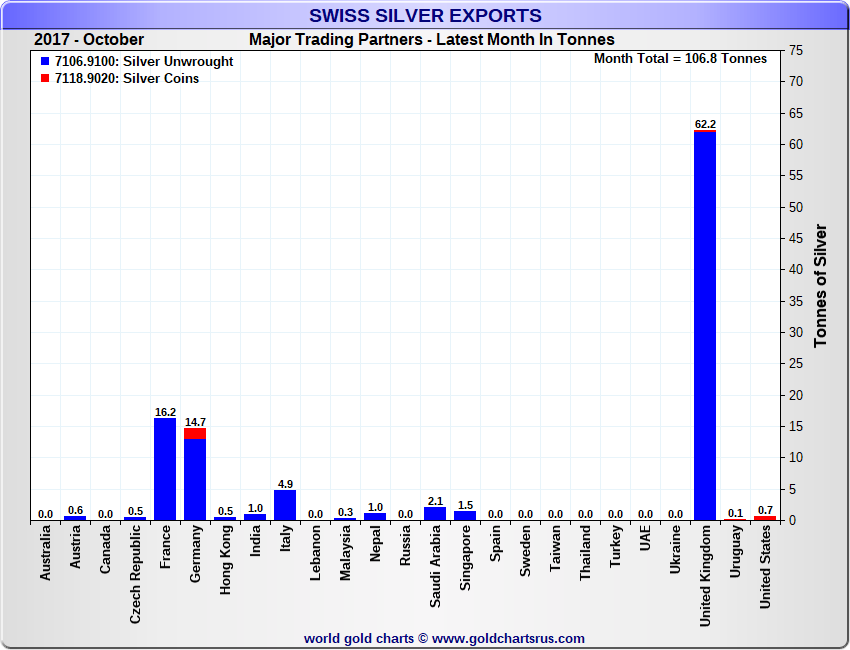Click the Saudi Arabia bar
850x650 pixels.
point(435,514)
